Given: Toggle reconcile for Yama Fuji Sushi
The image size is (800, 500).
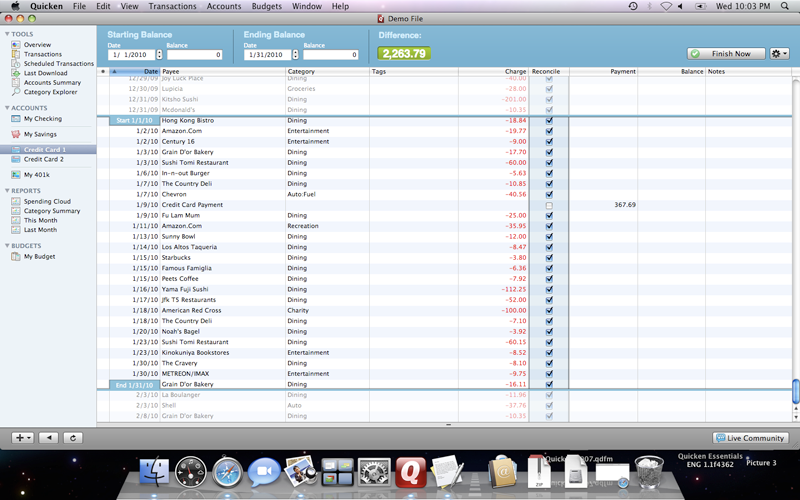Looking at the screenshot, I should [x=549, y=289].
